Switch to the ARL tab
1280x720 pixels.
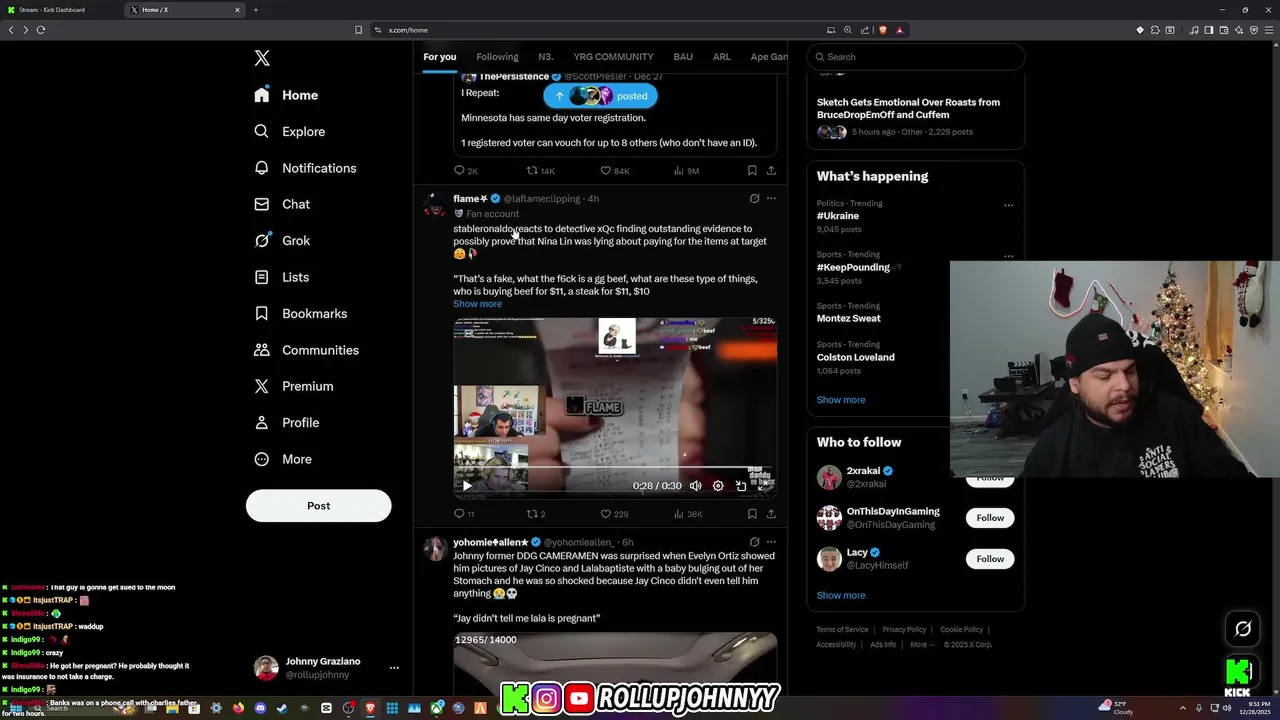click(x=721, y=57)
